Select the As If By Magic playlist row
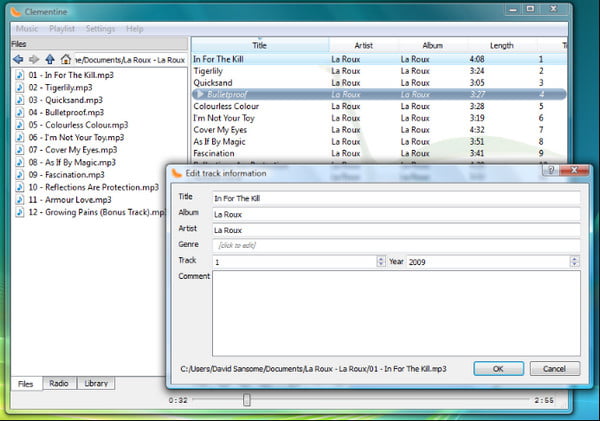600x421 pixels. tap(379, 142)
